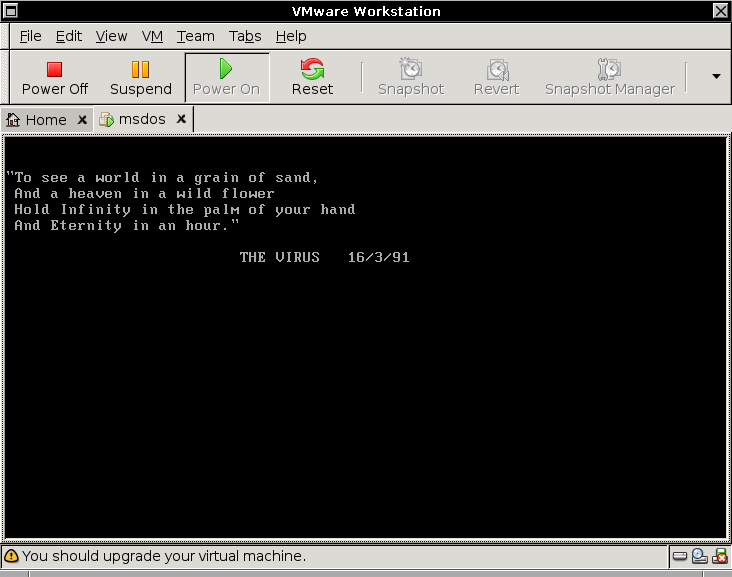
Task: Close the VMware Workstation window
Action: 720,11
